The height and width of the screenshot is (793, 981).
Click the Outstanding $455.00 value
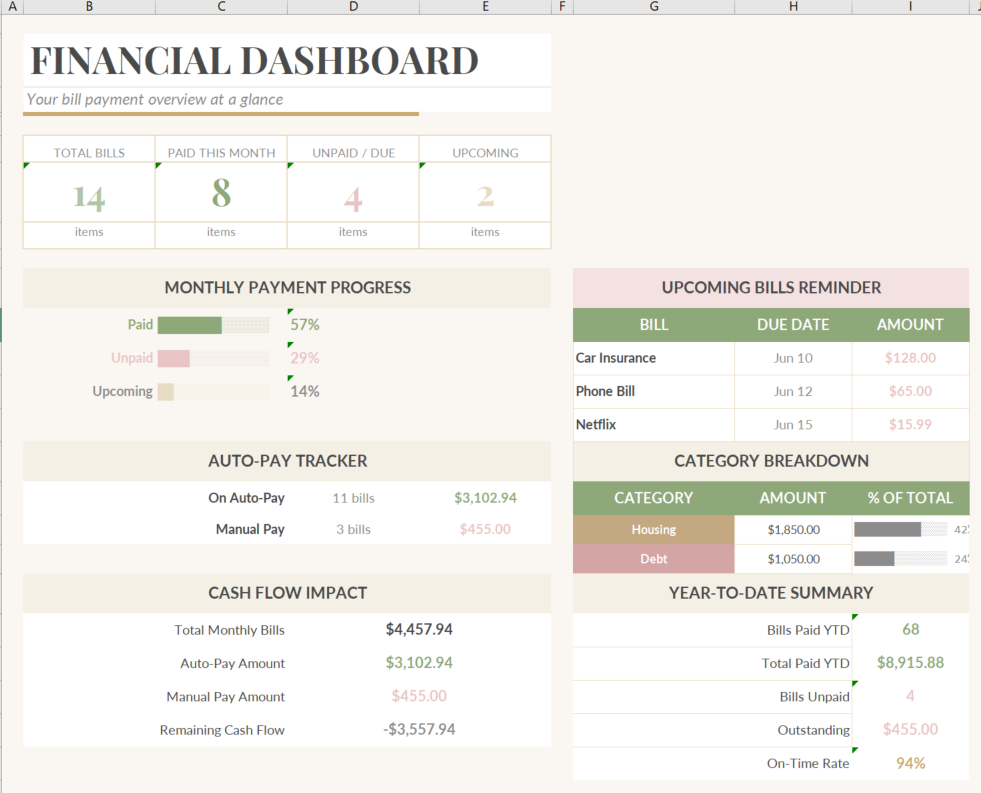click(910, 729)
